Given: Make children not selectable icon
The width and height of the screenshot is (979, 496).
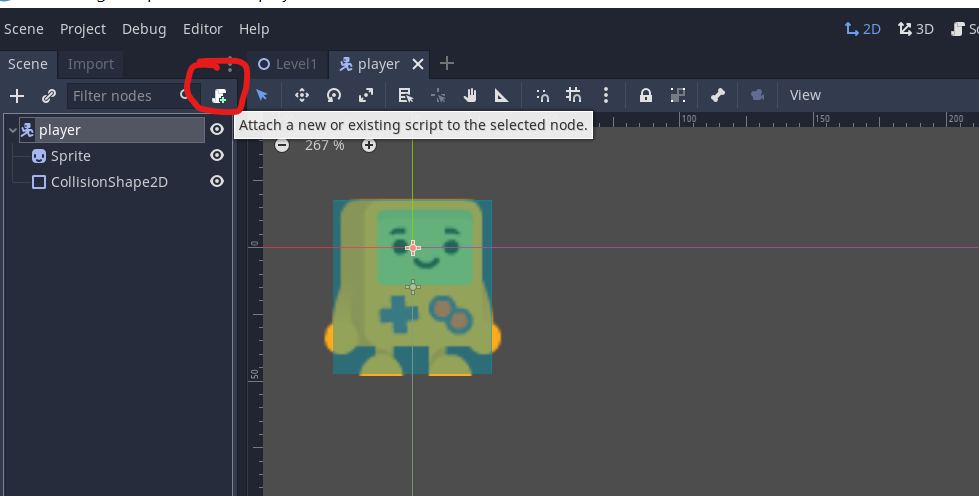Looking at the screenshot, I should click(x=678, y=95).
